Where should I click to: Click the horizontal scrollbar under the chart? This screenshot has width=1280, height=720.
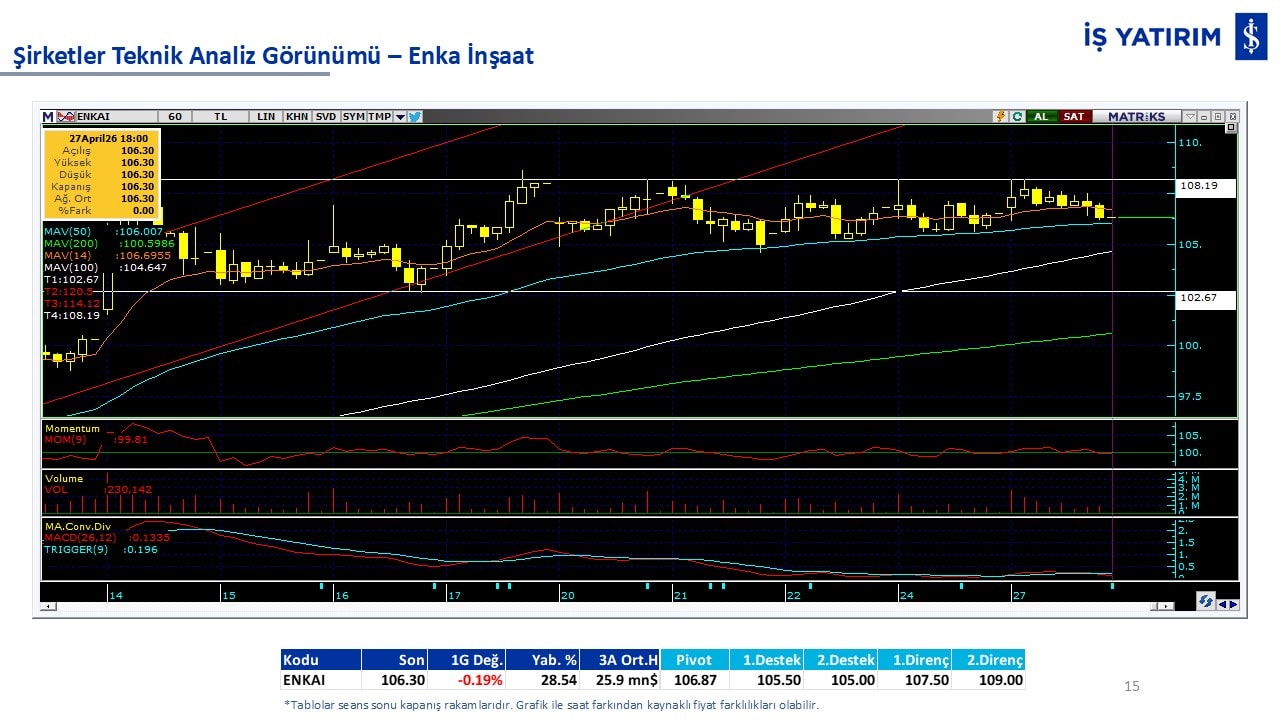(600, 606)
